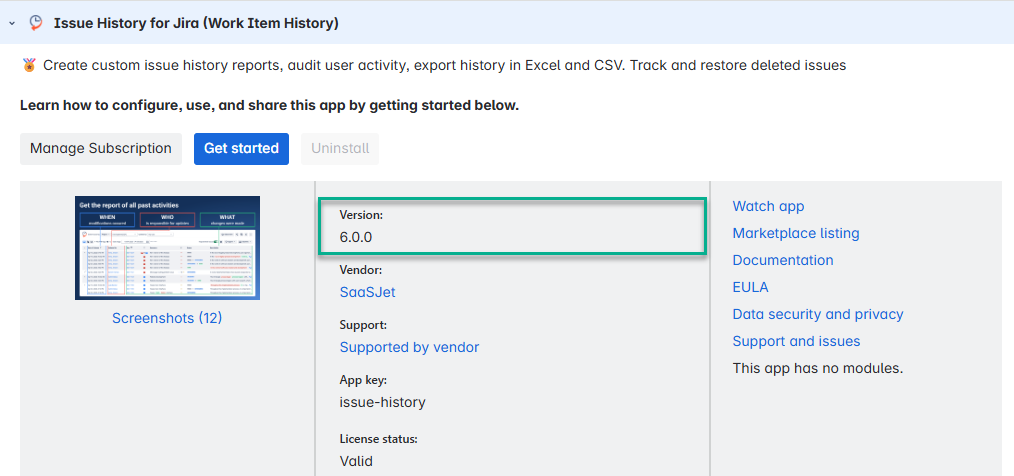Collapse the Issue History app section chevron
Image resolution: width=1014 pixels, height=476 pixels.
11,22
